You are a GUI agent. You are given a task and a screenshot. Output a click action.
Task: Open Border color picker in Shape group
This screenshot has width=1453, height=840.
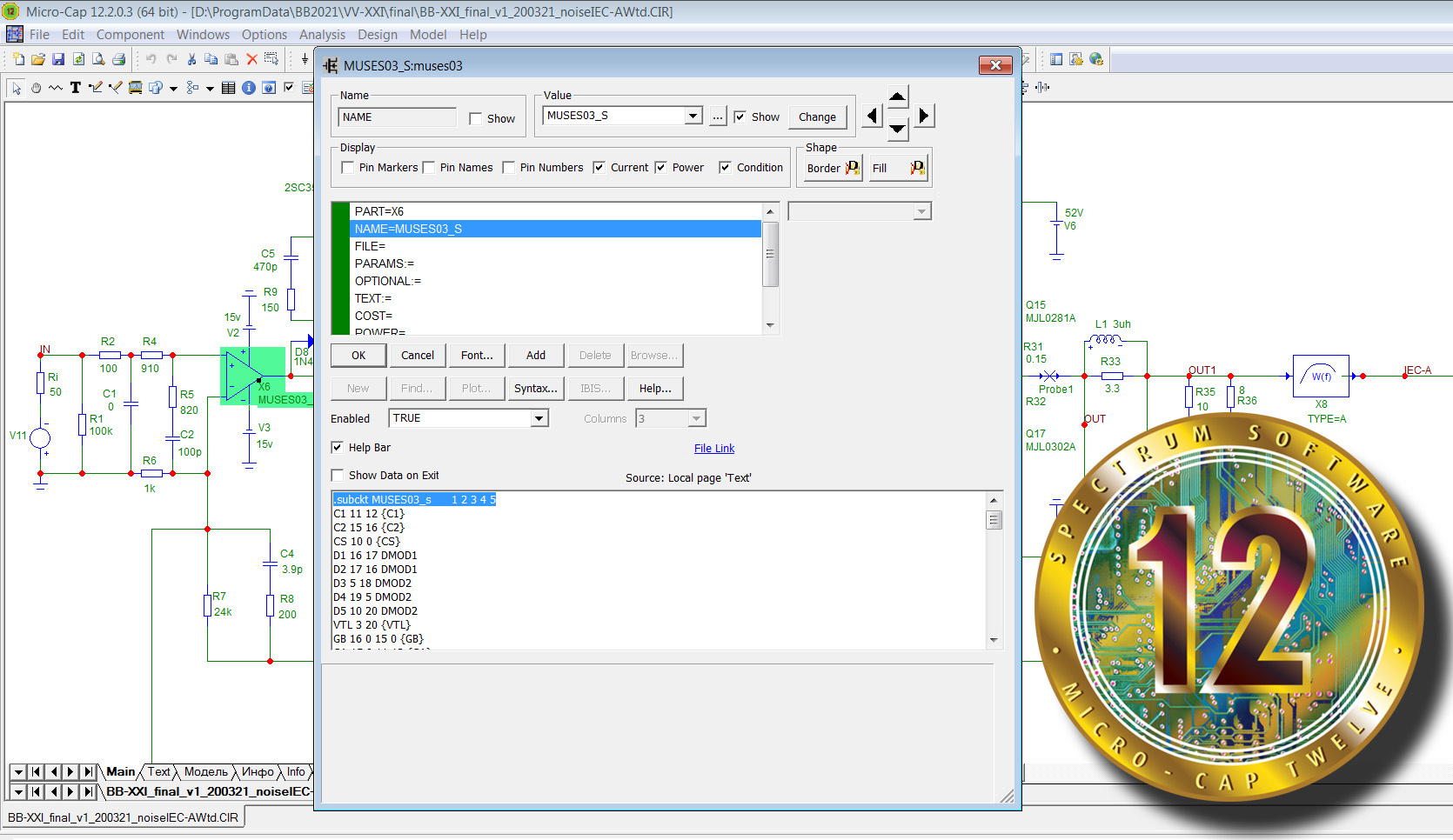pos(834,168)
